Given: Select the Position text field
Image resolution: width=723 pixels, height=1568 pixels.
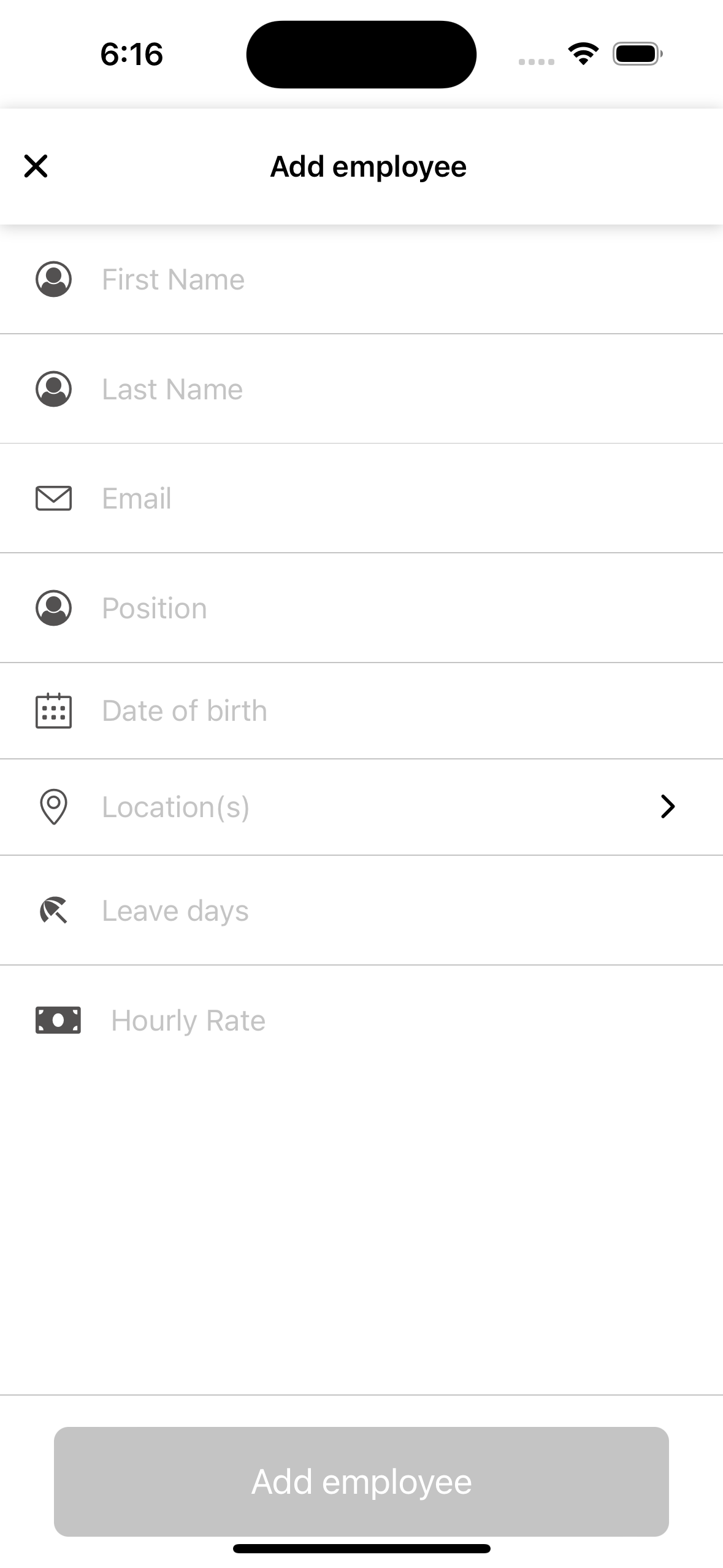Looking at the screenshot, I should click(368, 608).
